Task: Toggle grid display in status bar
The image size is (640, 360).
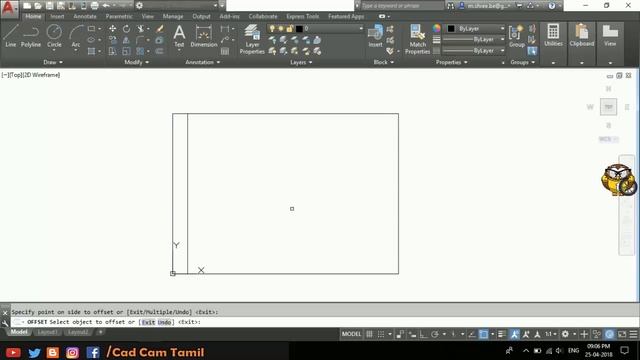Action: [x=369, y=334]
